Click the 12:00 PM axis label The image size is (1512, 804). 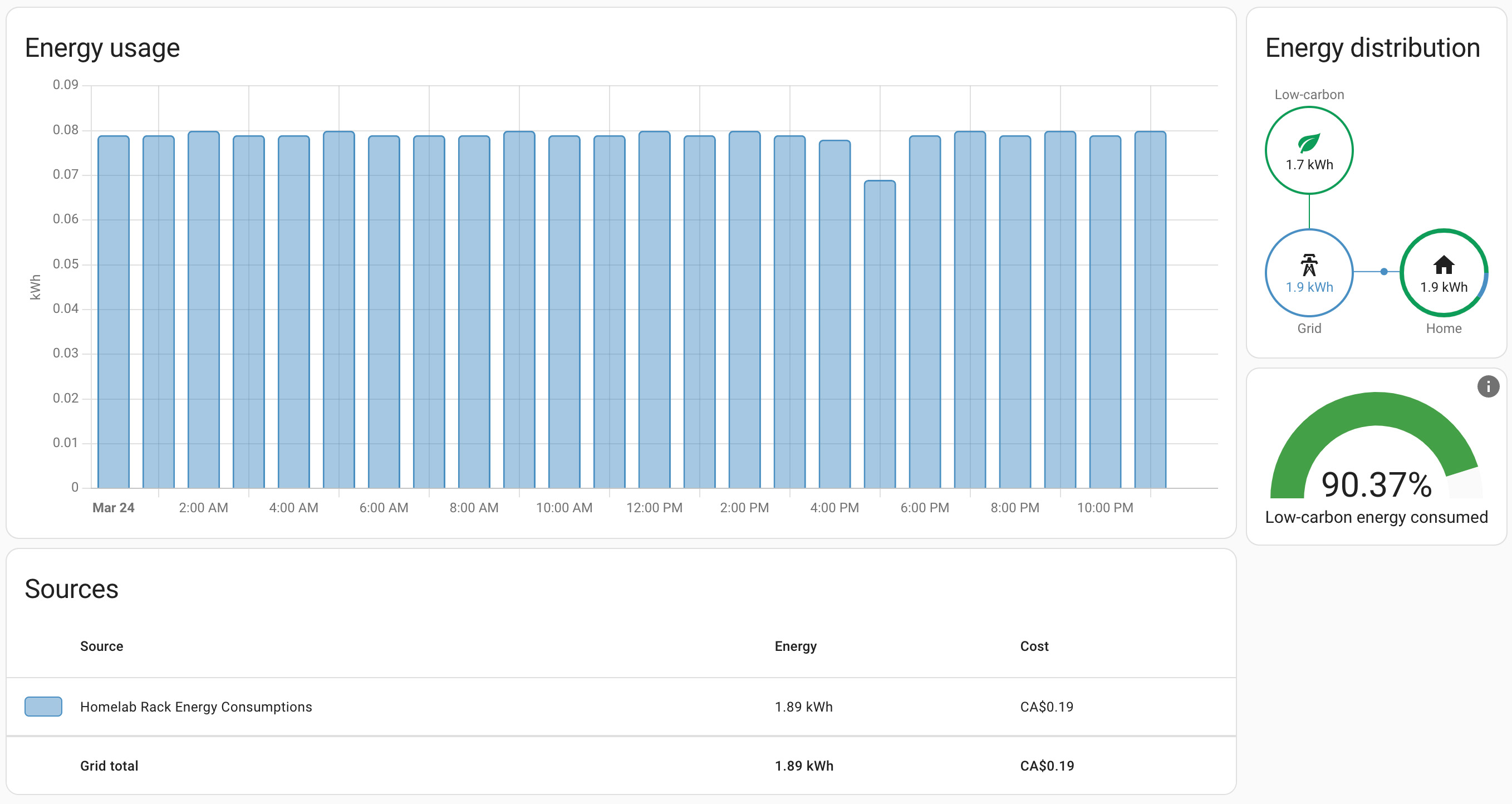tap(654, 508)
